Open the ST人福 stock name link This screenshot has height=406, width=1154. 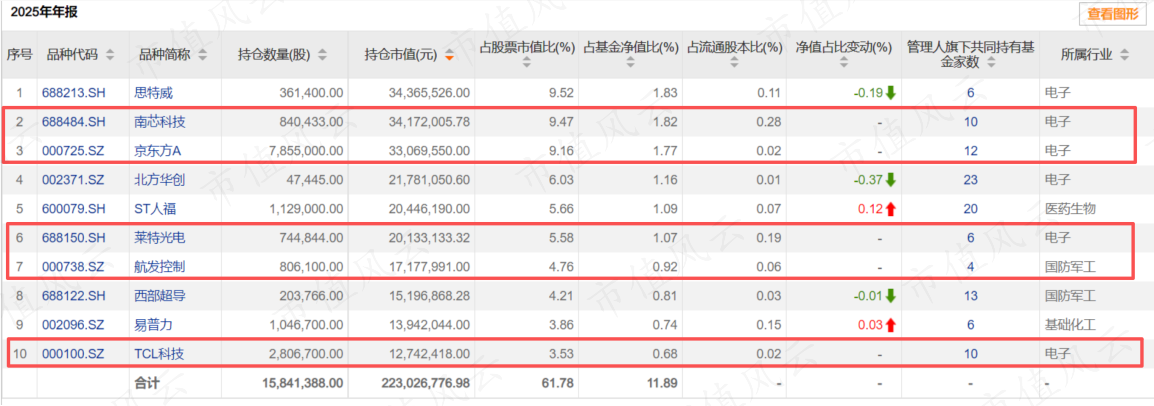click(155, 208)
